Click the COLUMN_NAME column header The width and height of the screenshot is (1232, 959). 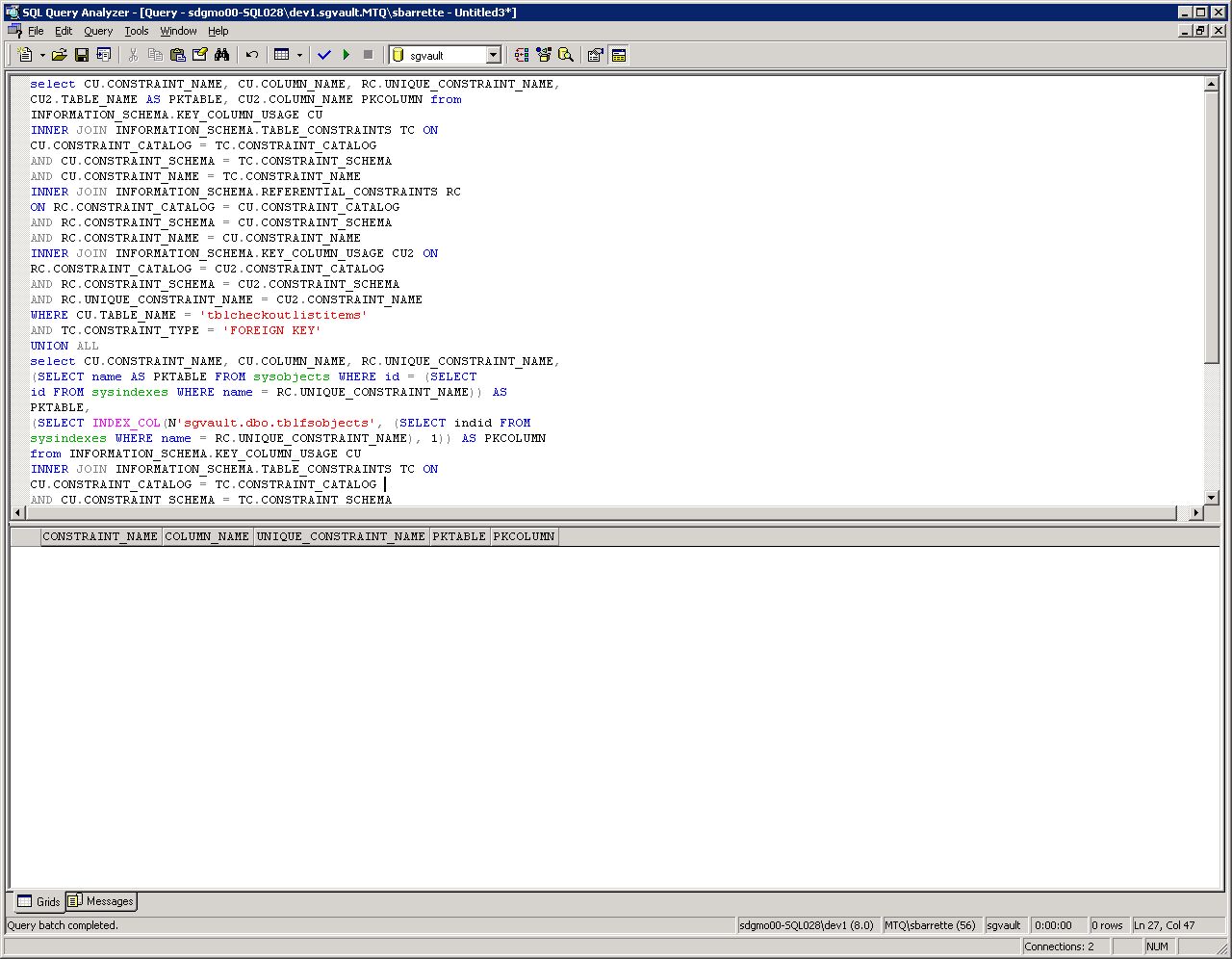tap(207, 536)
